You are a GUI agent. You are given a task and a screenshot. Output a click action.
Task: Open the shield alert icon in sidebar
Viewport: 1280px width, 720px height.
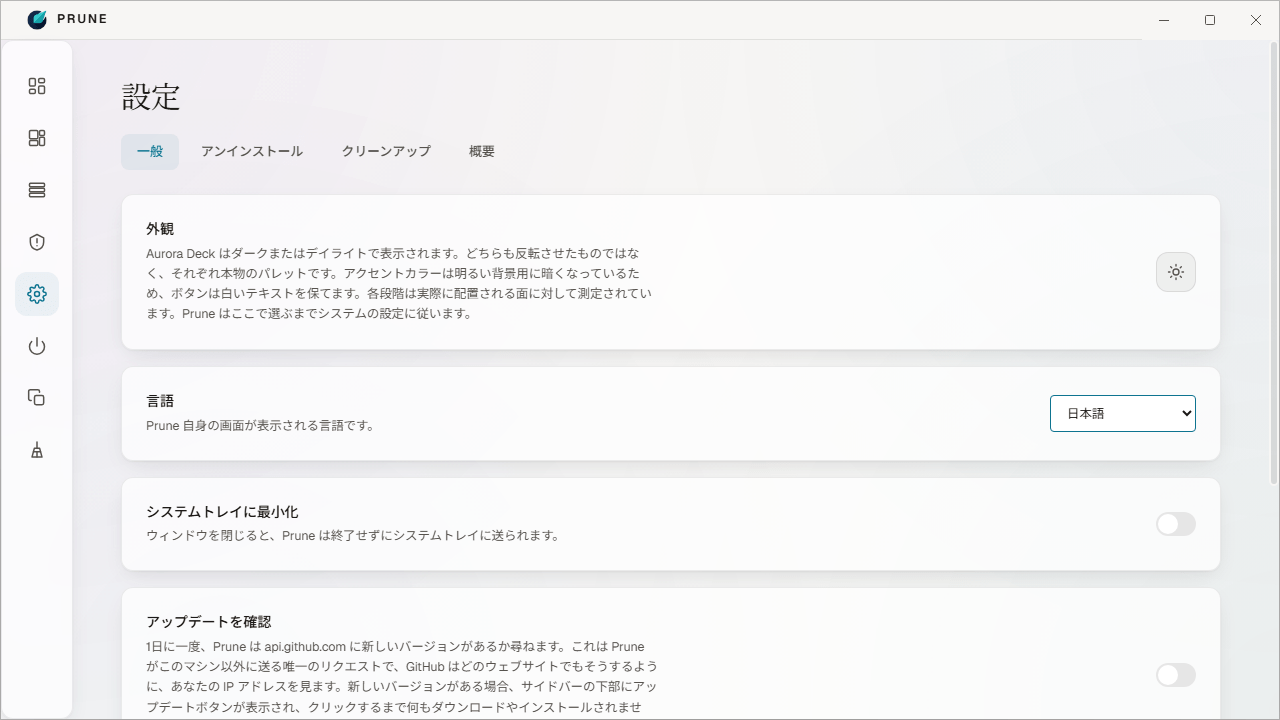pos(37,242)
